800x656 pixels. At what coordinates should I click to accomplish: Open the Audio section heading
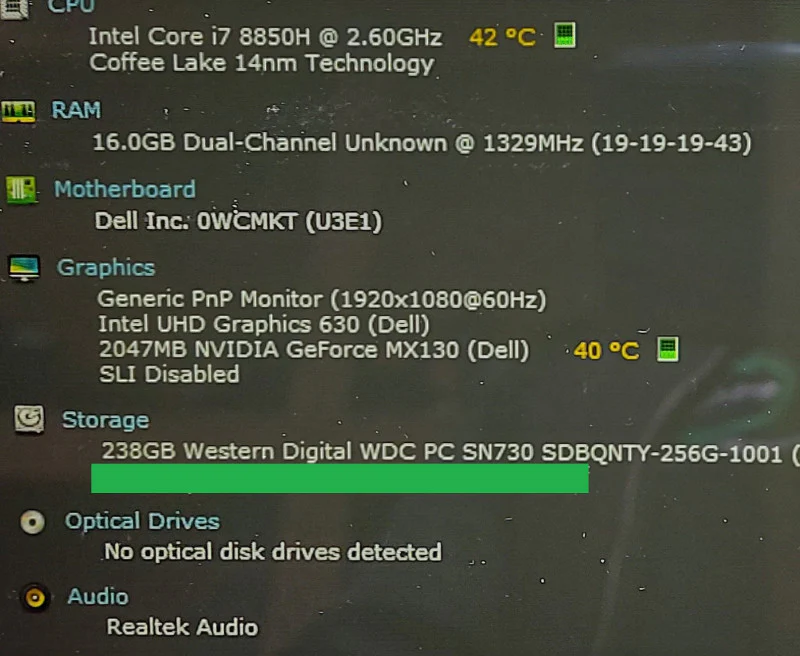point(98,597)
